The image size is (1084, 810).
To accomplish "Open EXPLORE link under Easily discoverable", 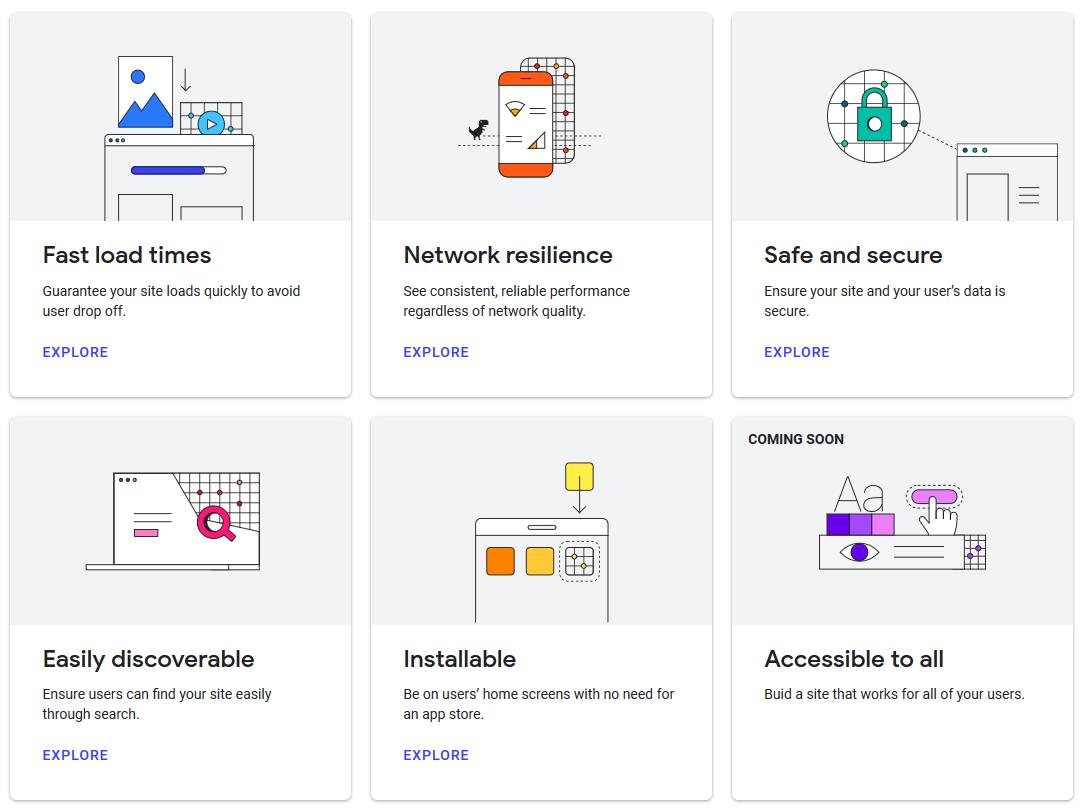I will pos(75,755).
